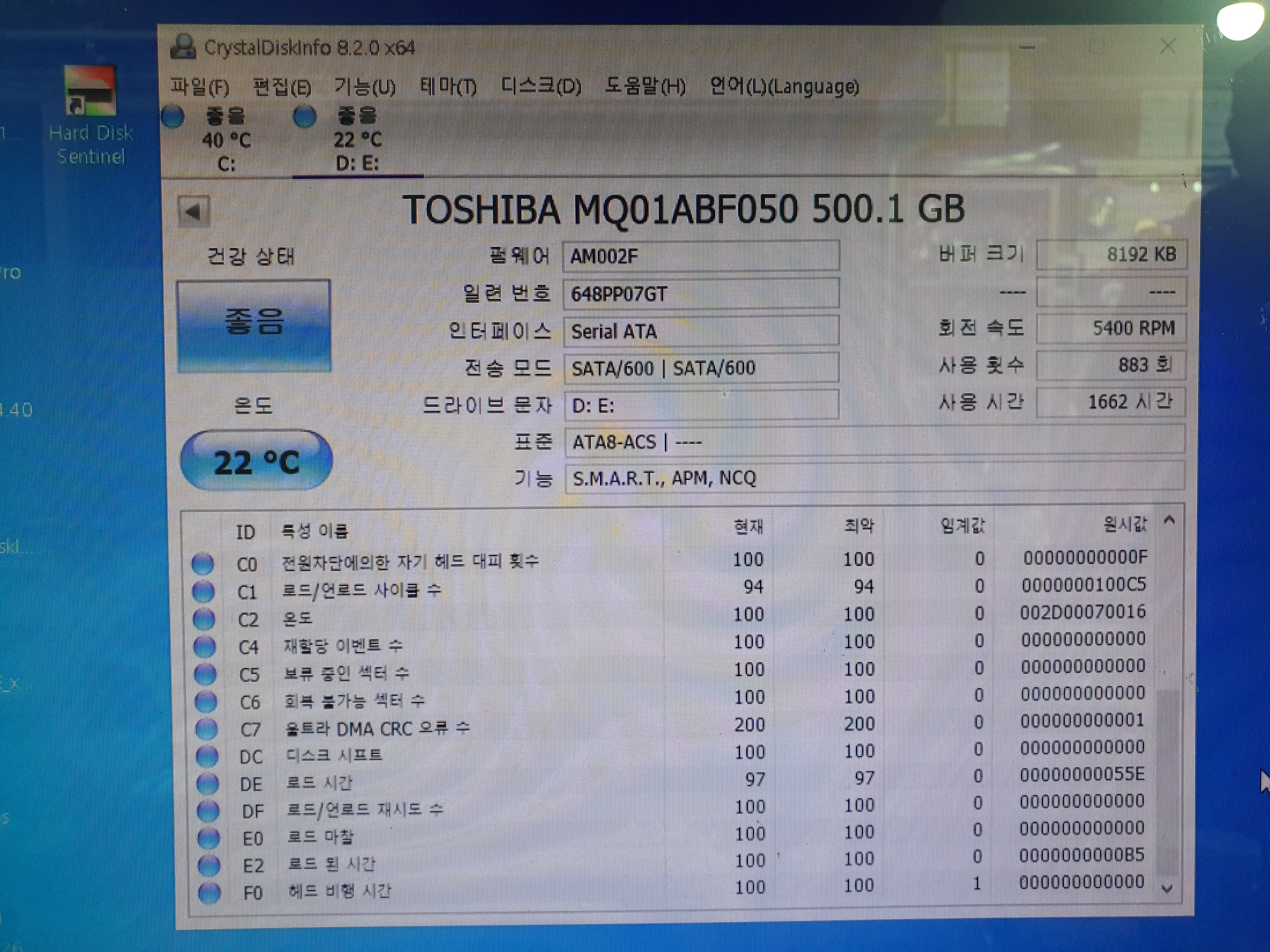The height and width of the screenshot is (952, 1270).
Task: Click raw value 0000000100C5 of row C1
Action: tap(1084, 585)
